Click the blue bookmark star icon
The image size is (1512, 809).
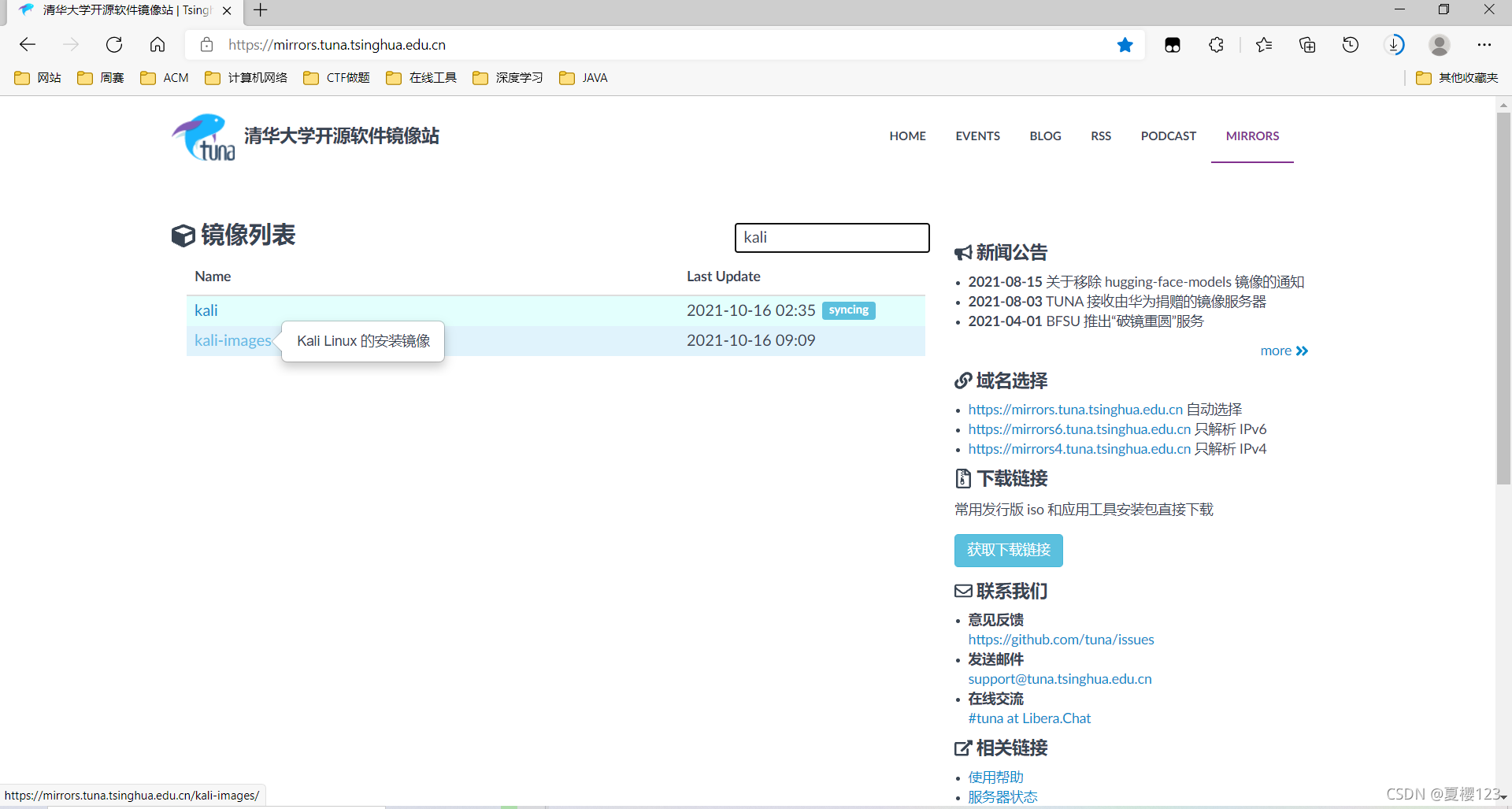(x=1125, y=45)
